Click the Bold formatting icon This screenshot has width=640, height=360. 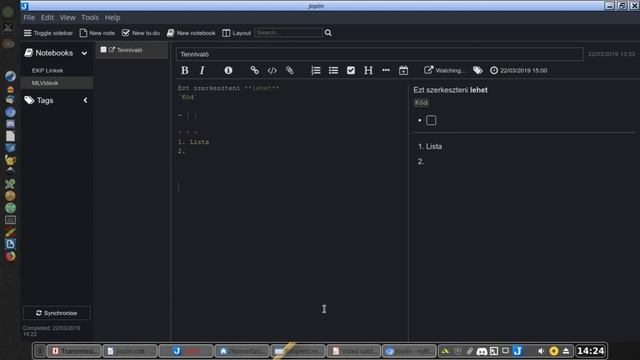(184, 70)
